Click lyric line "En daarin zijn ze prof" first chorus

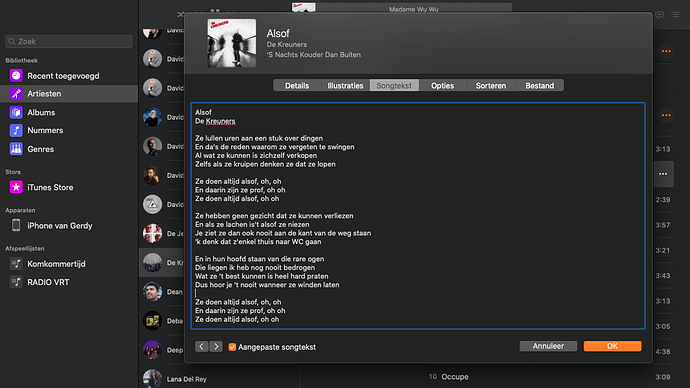click(240, 190)
